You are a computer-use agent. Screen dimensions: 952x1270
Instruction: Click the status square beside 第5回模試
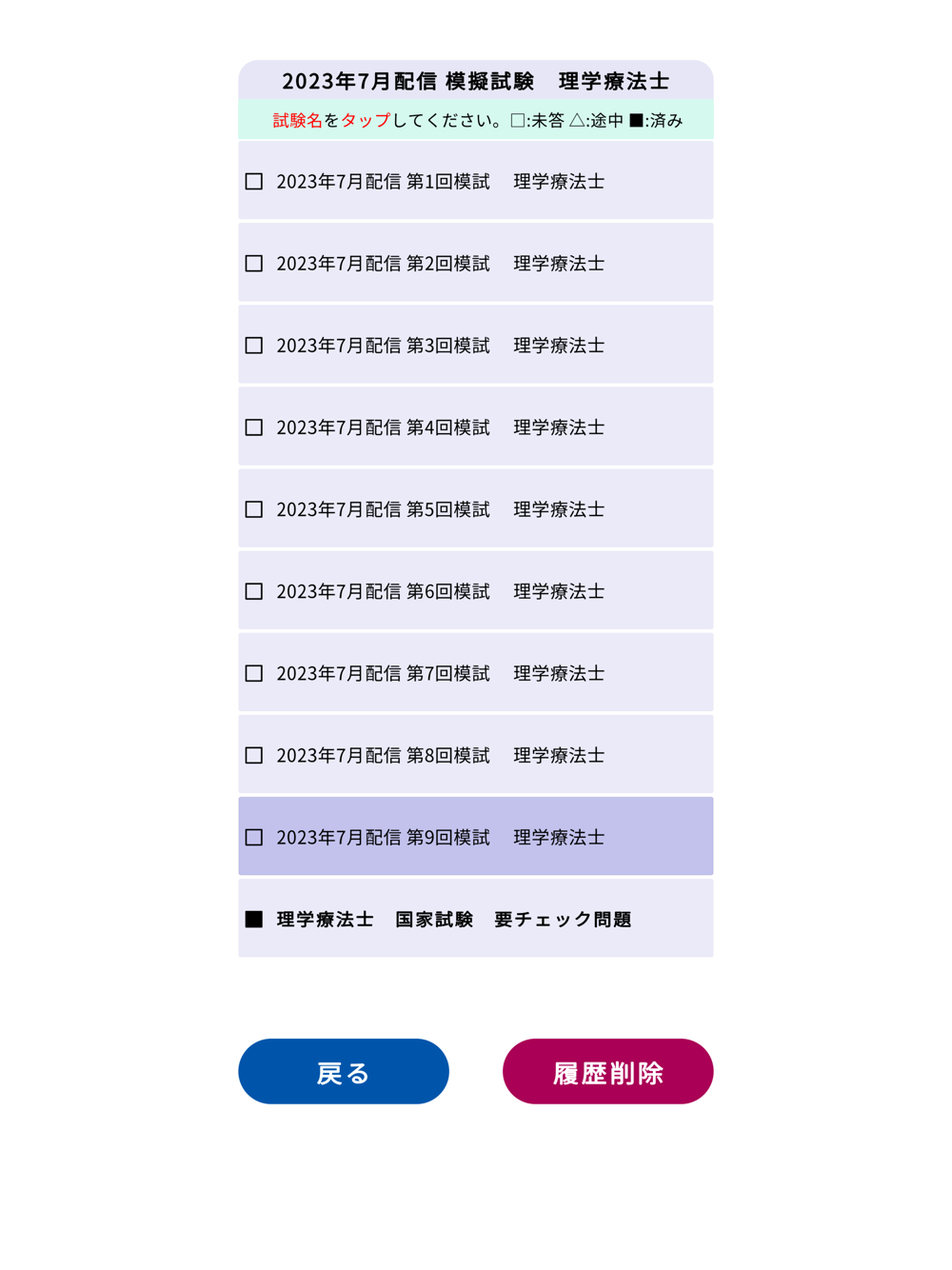[x=254, y=509]
